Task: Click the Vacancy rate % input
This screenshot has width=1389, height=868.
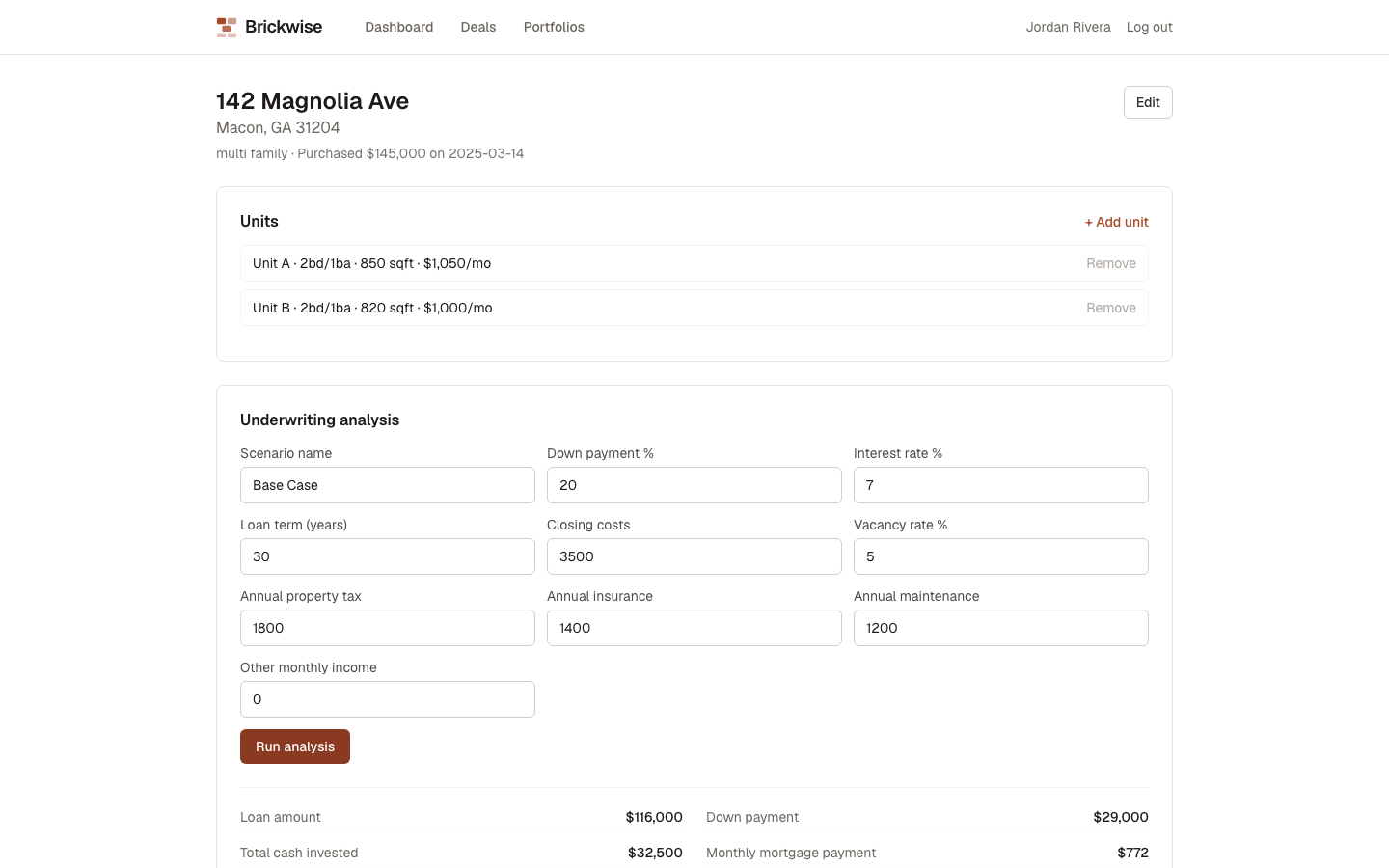Action: coord(1001,556)
